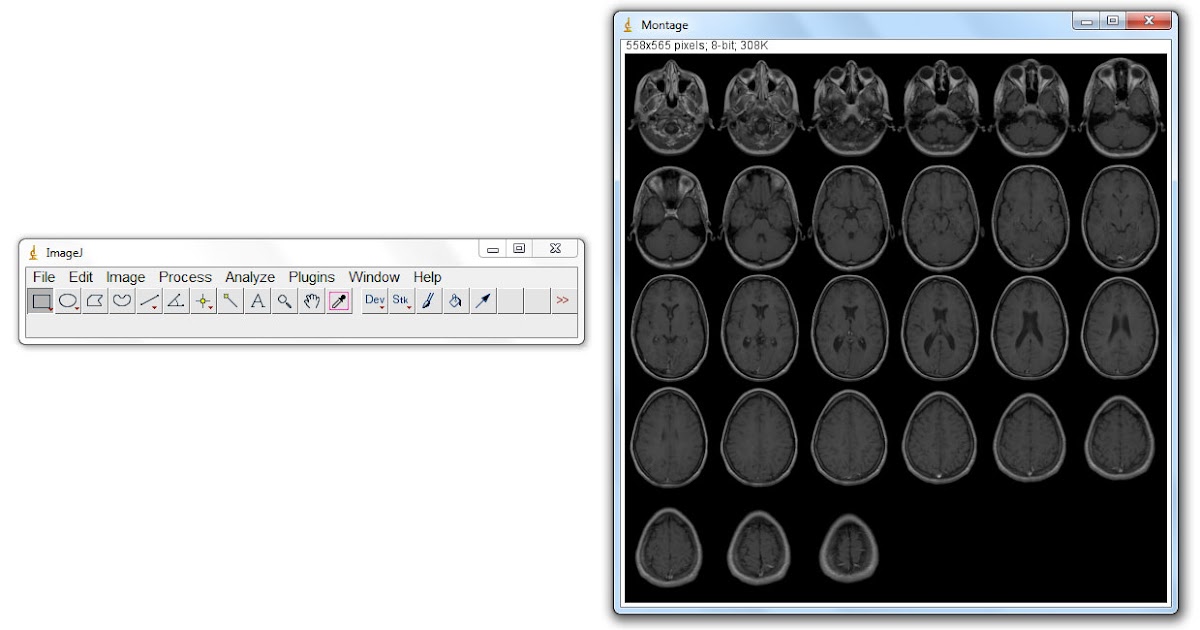Select the magnifying glass zoom tool
Image resolution: width=1200 pixels, height=630 pixels.
click(284, 300)
